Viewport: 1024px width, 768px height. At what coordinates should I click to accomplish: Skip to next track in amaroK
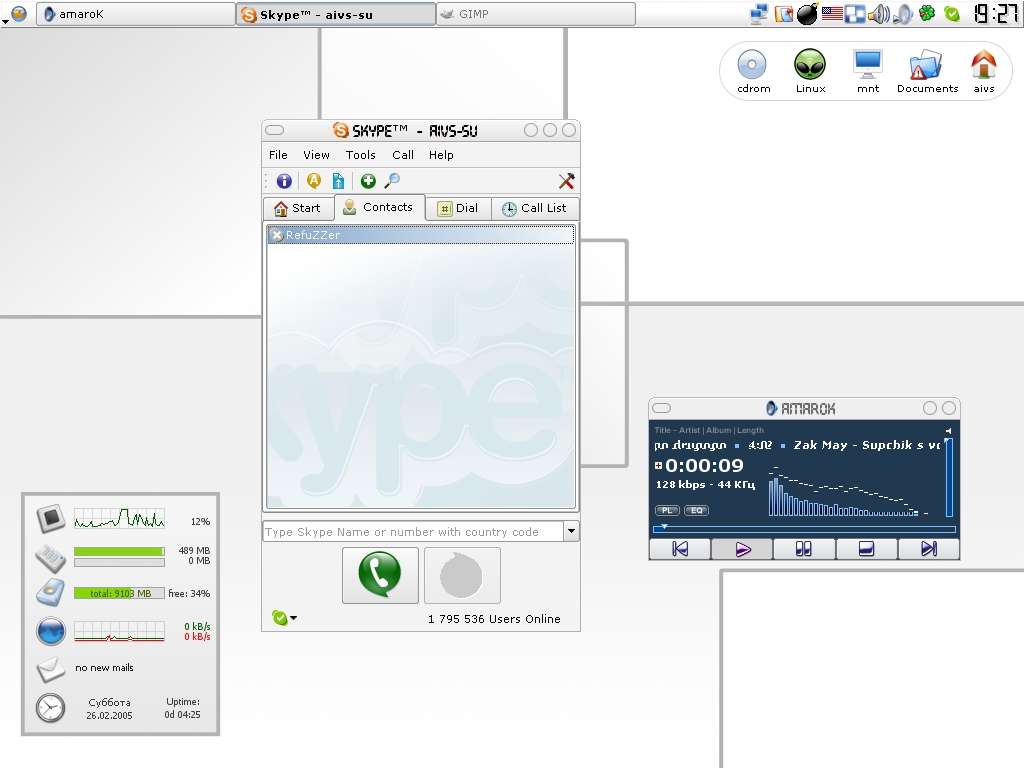click(x=929, y=549)
